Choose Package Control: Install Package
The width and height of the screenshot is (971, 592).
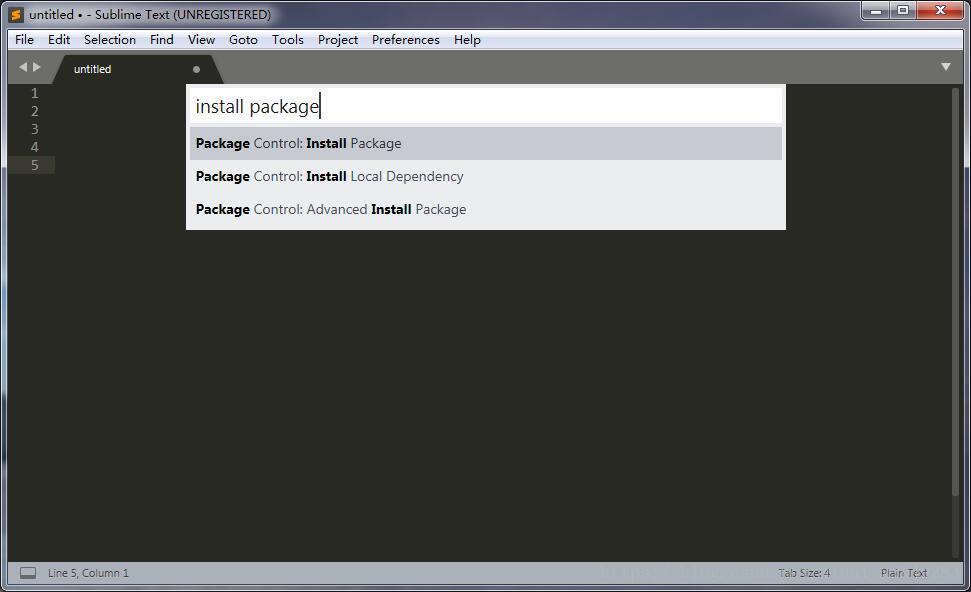point(486,143)
